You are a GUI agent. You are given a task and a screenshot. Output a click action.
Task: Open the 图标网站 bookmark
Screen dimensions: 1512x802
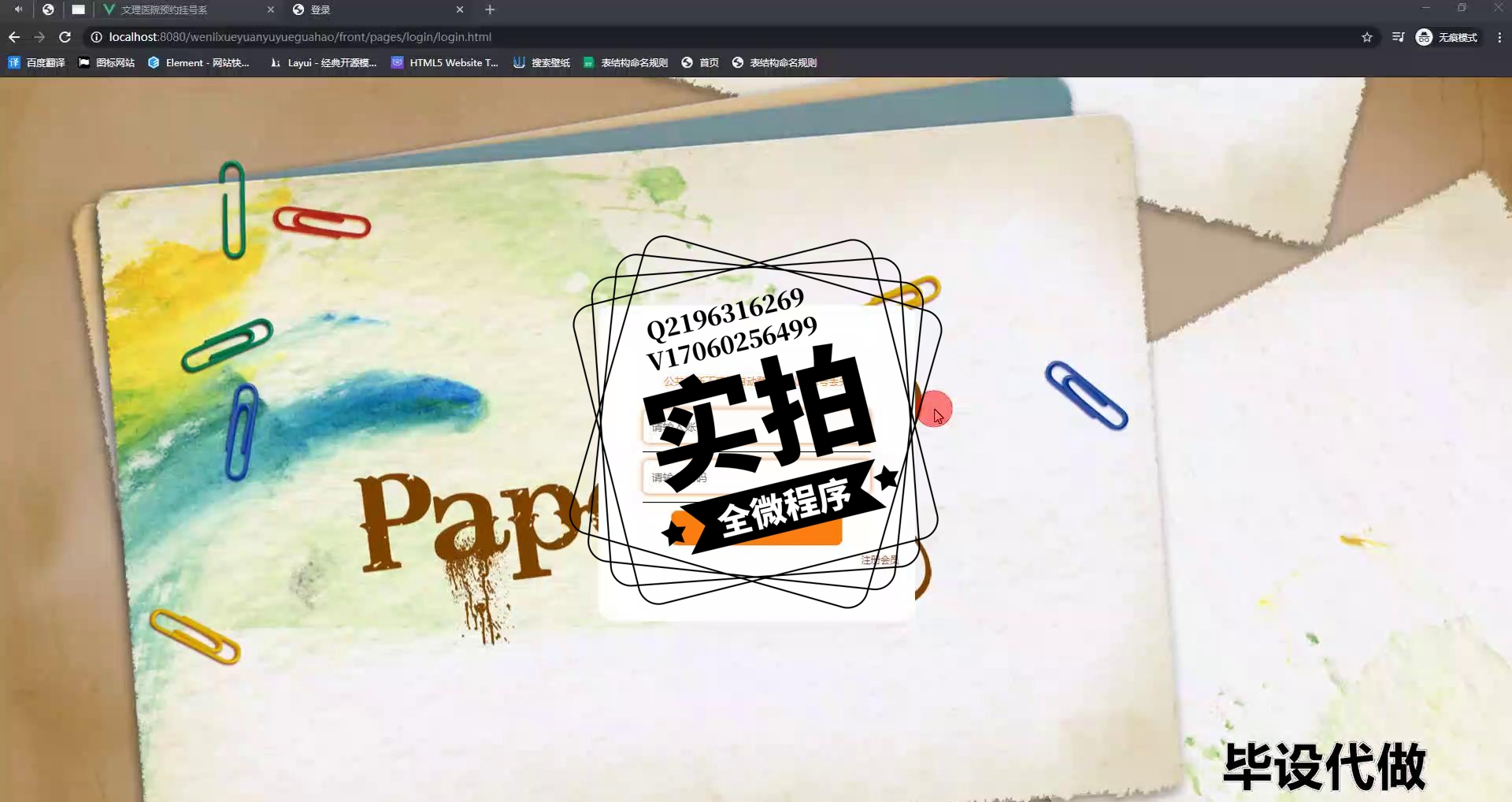pyautogui.click(x=106, y=62)
